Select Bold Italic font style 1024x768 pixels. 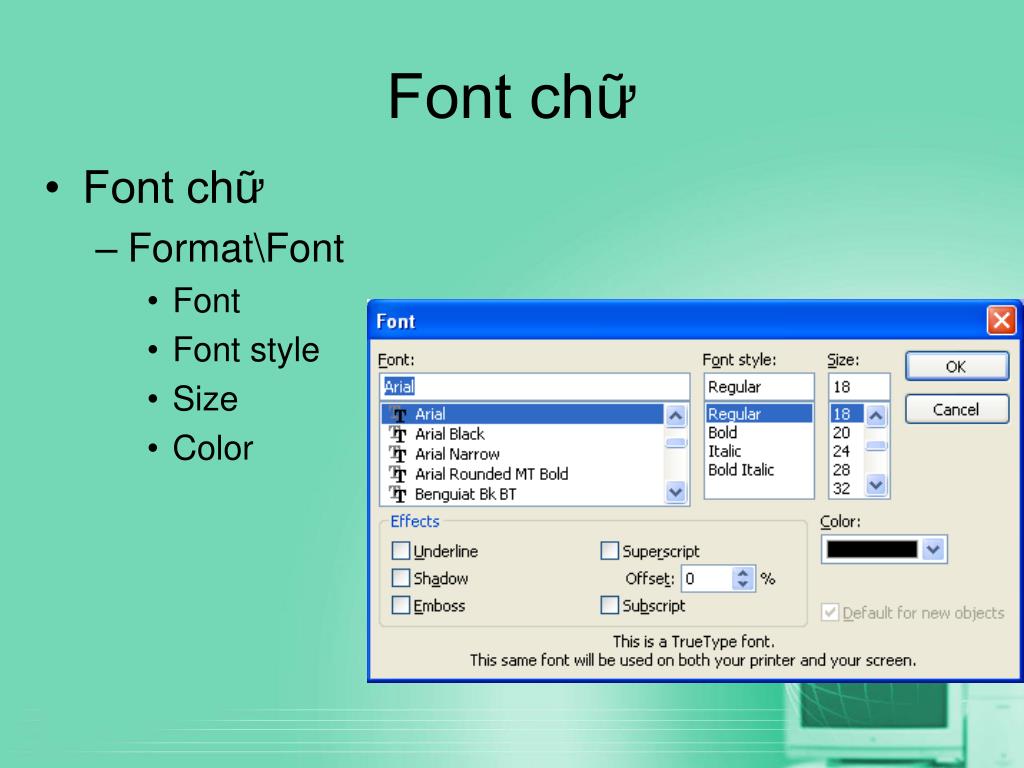tap(759, 470)
